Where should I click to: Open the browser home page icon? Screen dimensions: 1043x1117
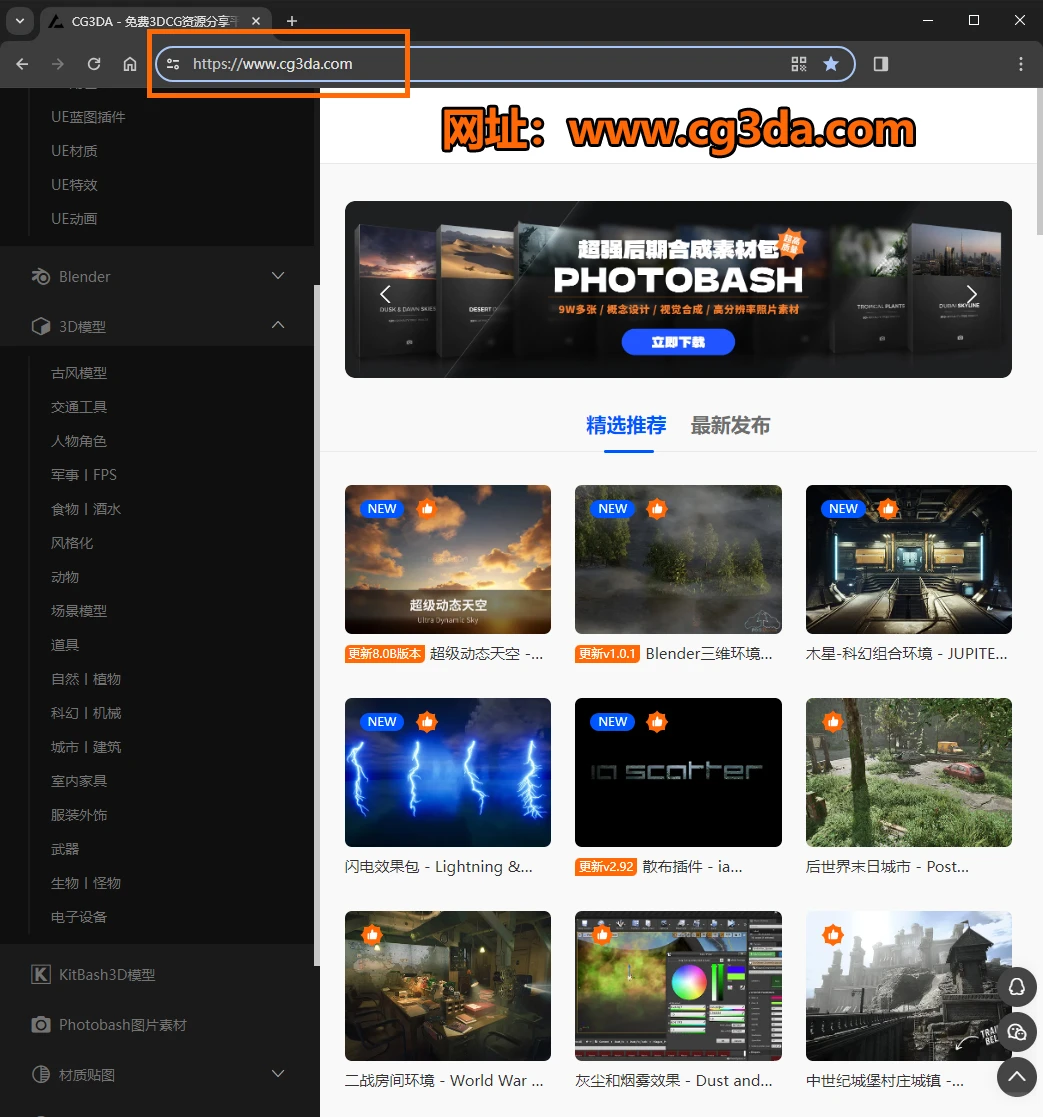pos(130,64)
